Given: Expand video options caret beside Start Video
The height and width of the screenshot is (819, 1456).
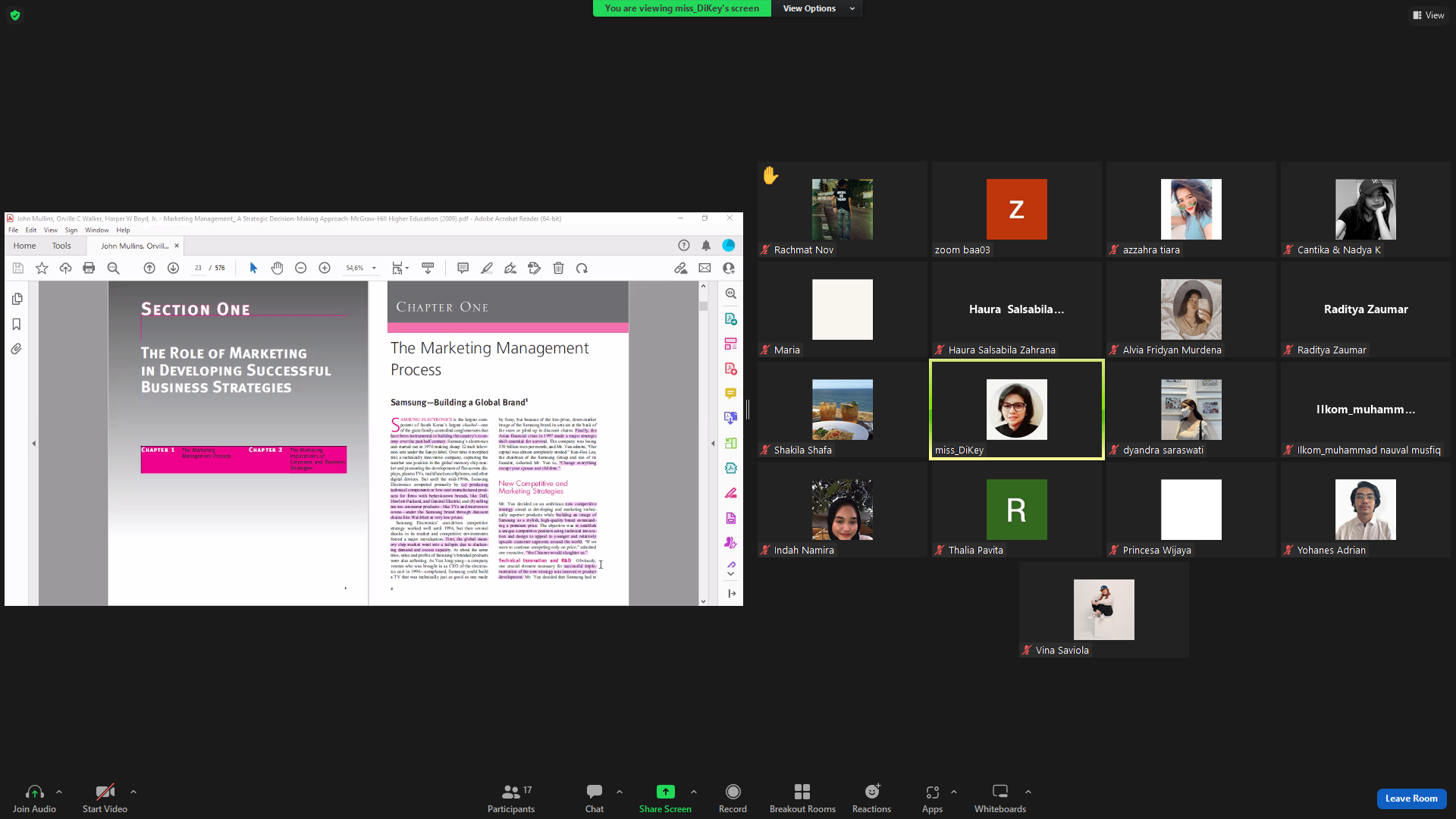Looking at the screenshot, I should 133,792.
